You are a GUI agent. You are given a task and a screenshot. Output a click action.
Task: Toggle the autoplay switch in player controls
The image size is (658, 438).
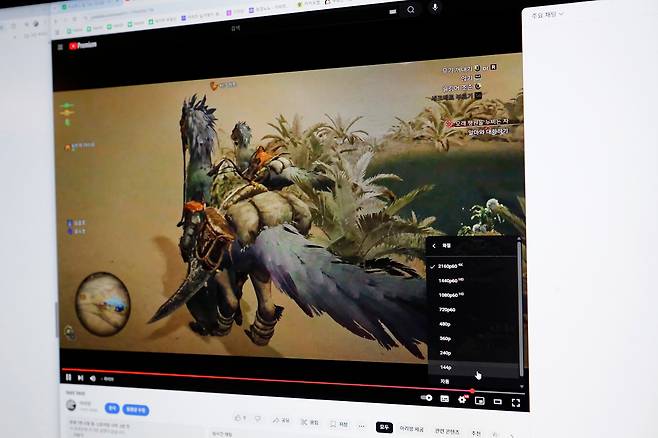pos(426,397)
